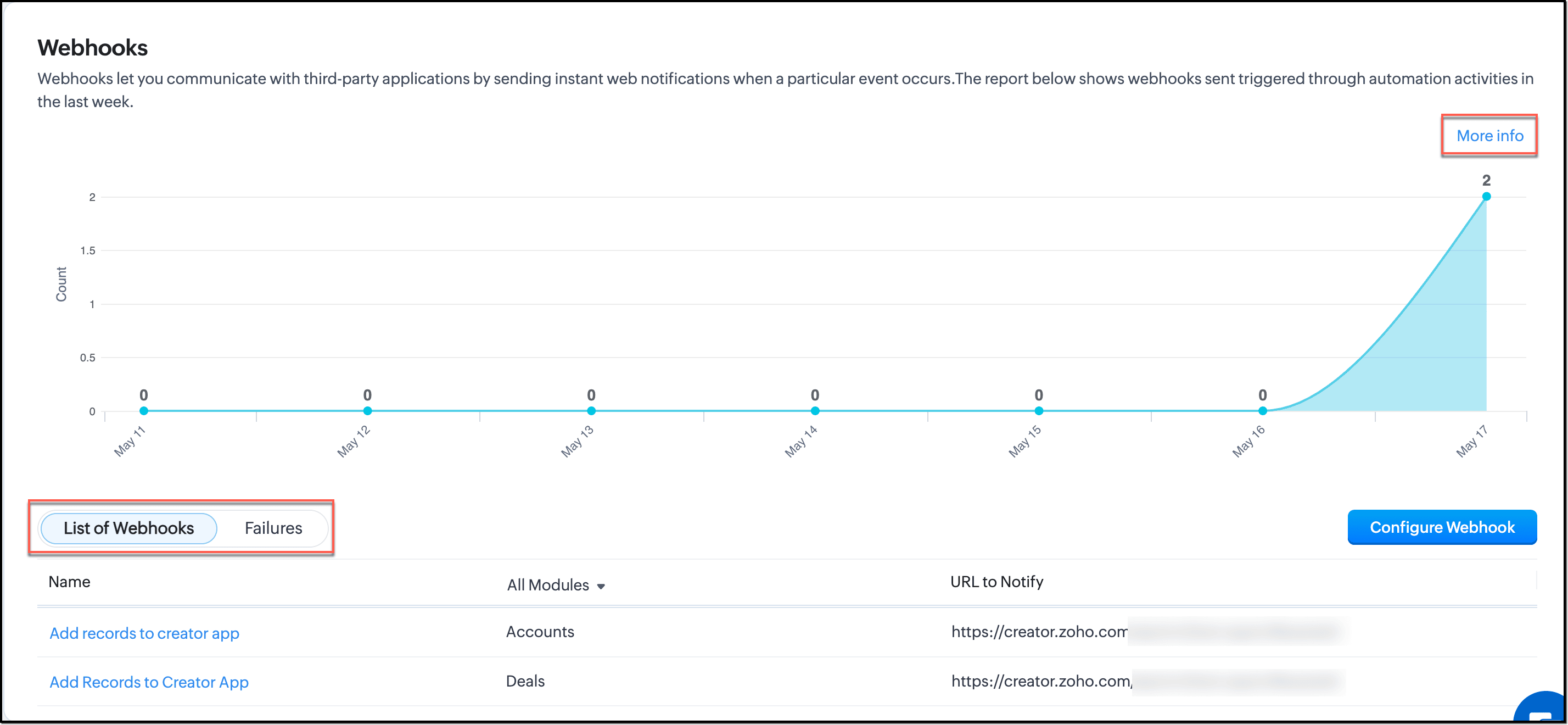Click the Deals module cell
1568x725 pixels.
(x=525, y=681)
